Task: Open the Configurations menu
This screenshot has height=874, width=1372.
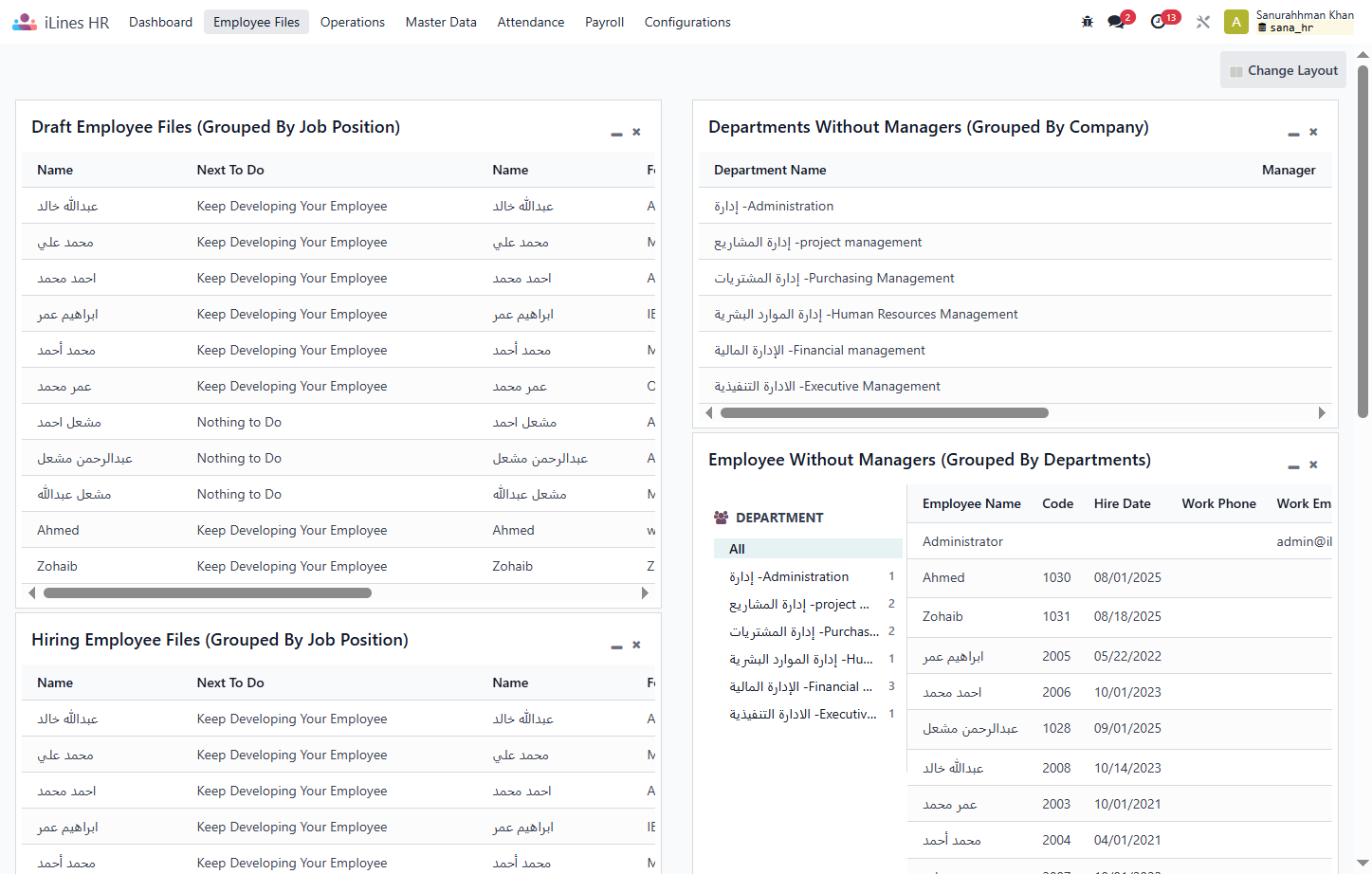Action: [x=687, y=22]
